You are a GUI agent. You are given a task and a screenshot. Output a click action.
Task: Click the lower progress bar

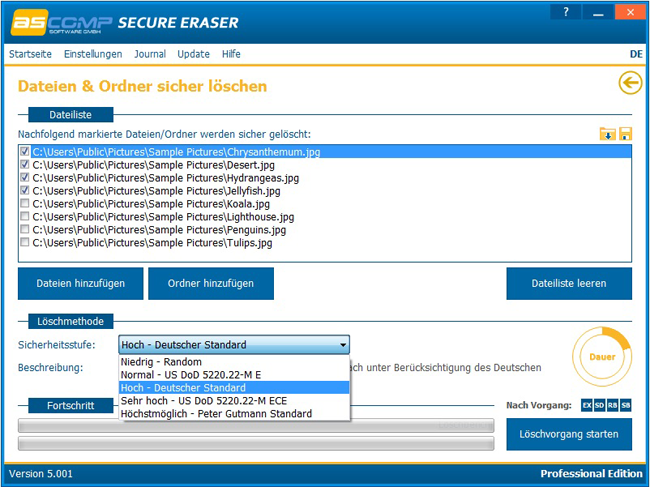tap(256, 443)
